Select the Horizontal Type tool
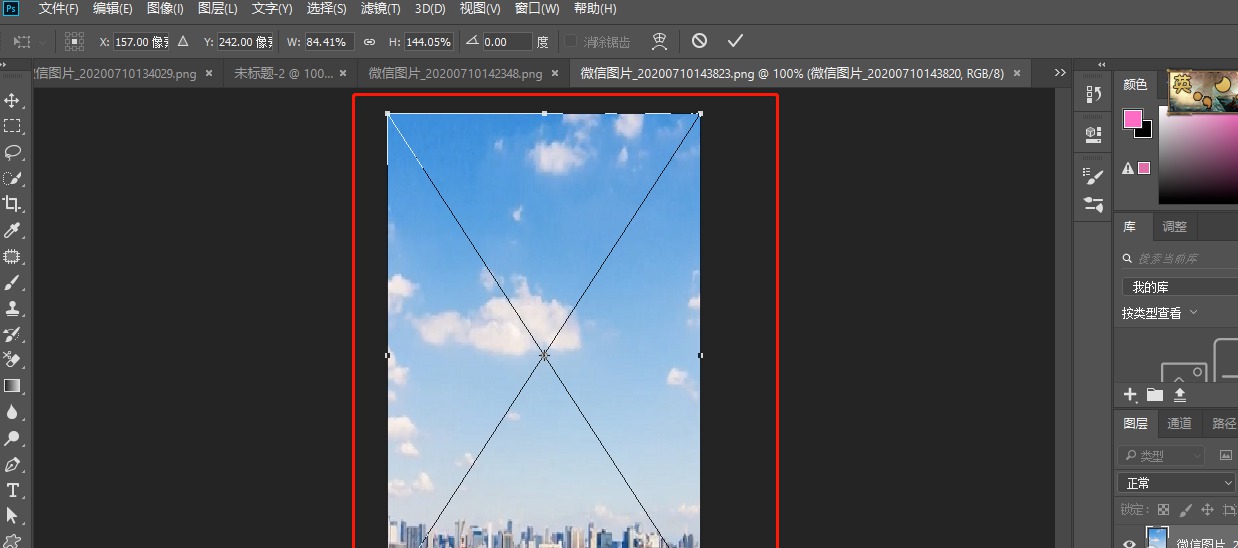 [13, 490]
